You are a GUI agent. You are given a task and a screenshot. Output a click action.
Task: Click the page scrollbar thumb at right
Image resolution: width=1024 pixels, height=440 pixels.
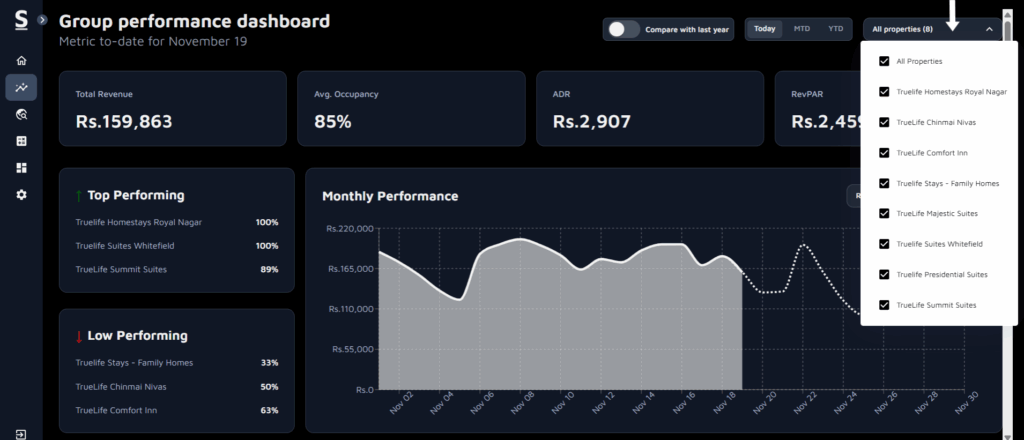[x=1007, y=28]
